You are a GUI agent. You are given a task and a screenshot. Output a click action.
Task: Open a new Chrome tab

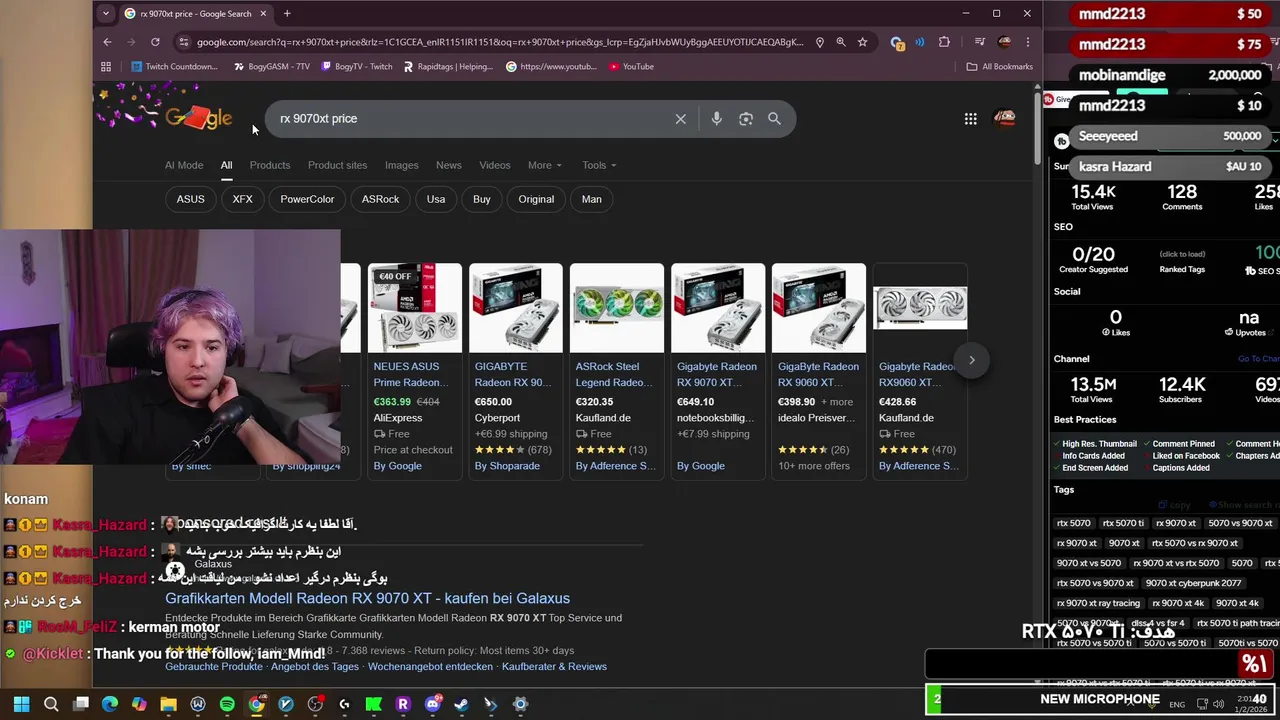pos(287,14)
